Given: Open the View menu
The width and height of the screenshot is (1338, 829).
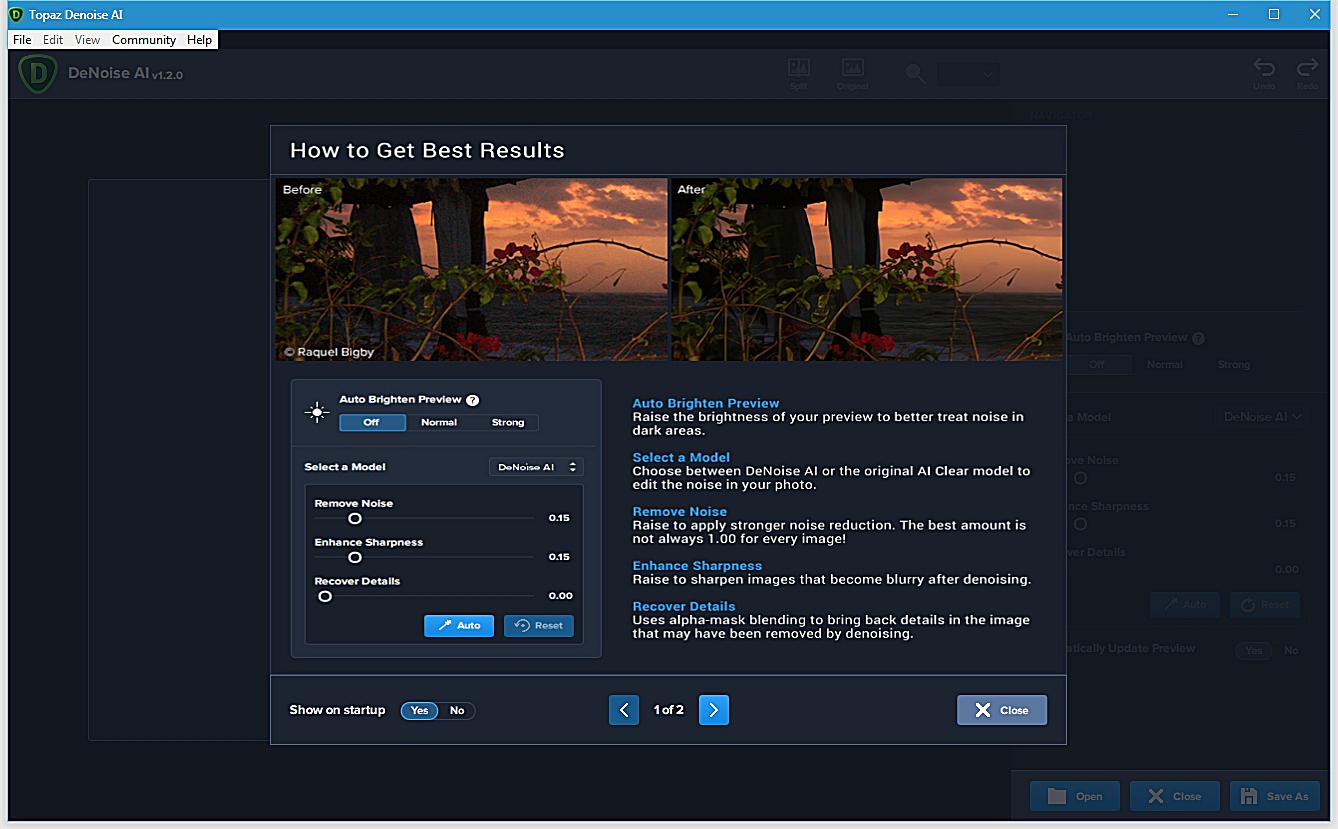Looking at the screenshot, I should click(88, 40).
